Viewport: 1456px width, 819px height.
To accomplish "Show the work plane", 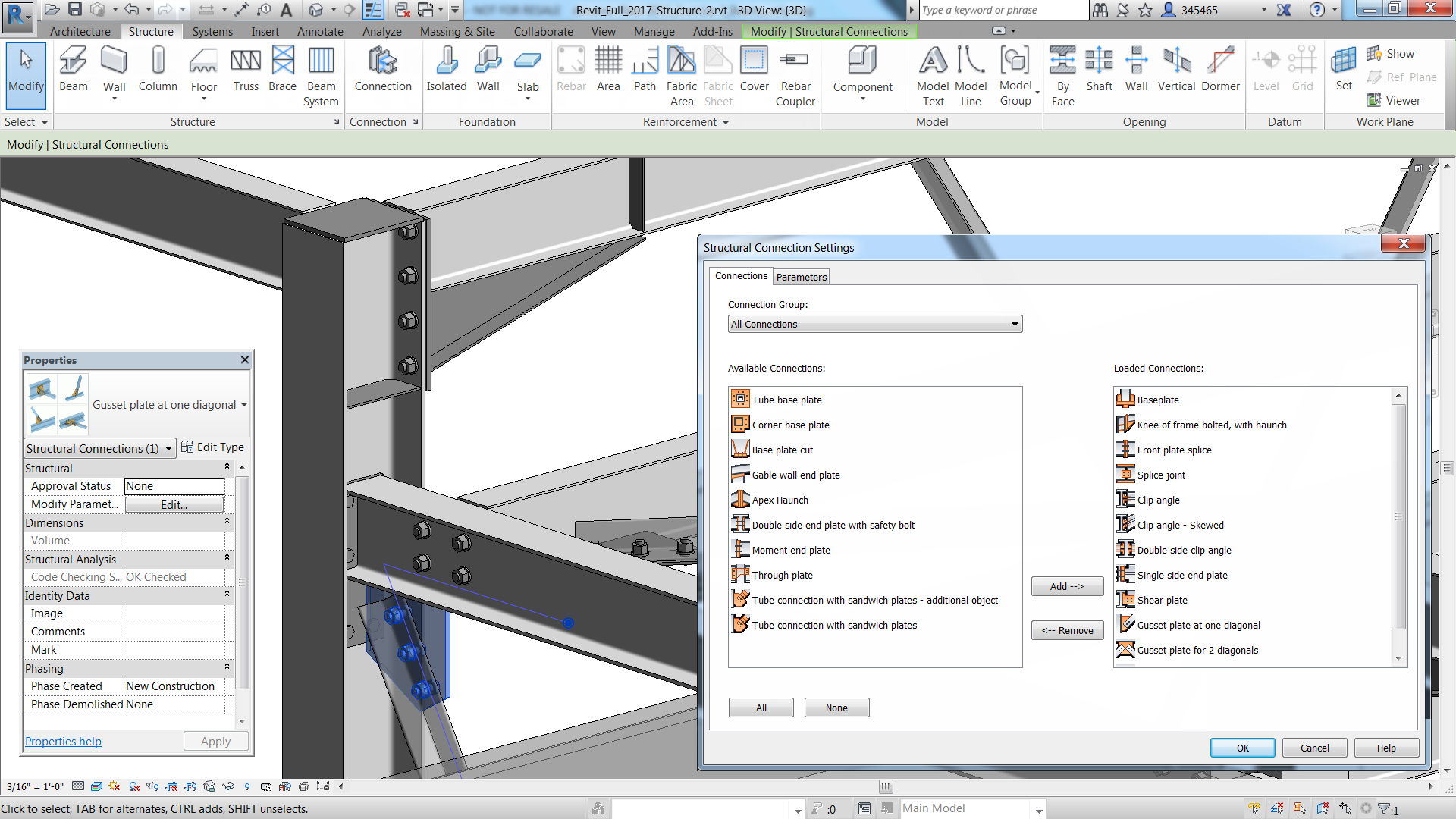I will coord(1391,54).
